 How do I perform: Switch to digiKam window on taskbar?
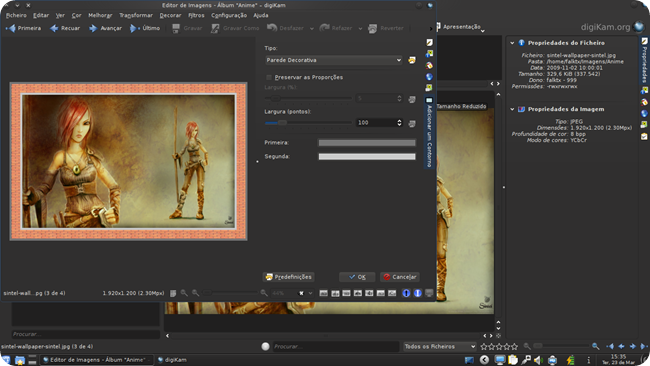pyautogui.click(x=172, y=360)
